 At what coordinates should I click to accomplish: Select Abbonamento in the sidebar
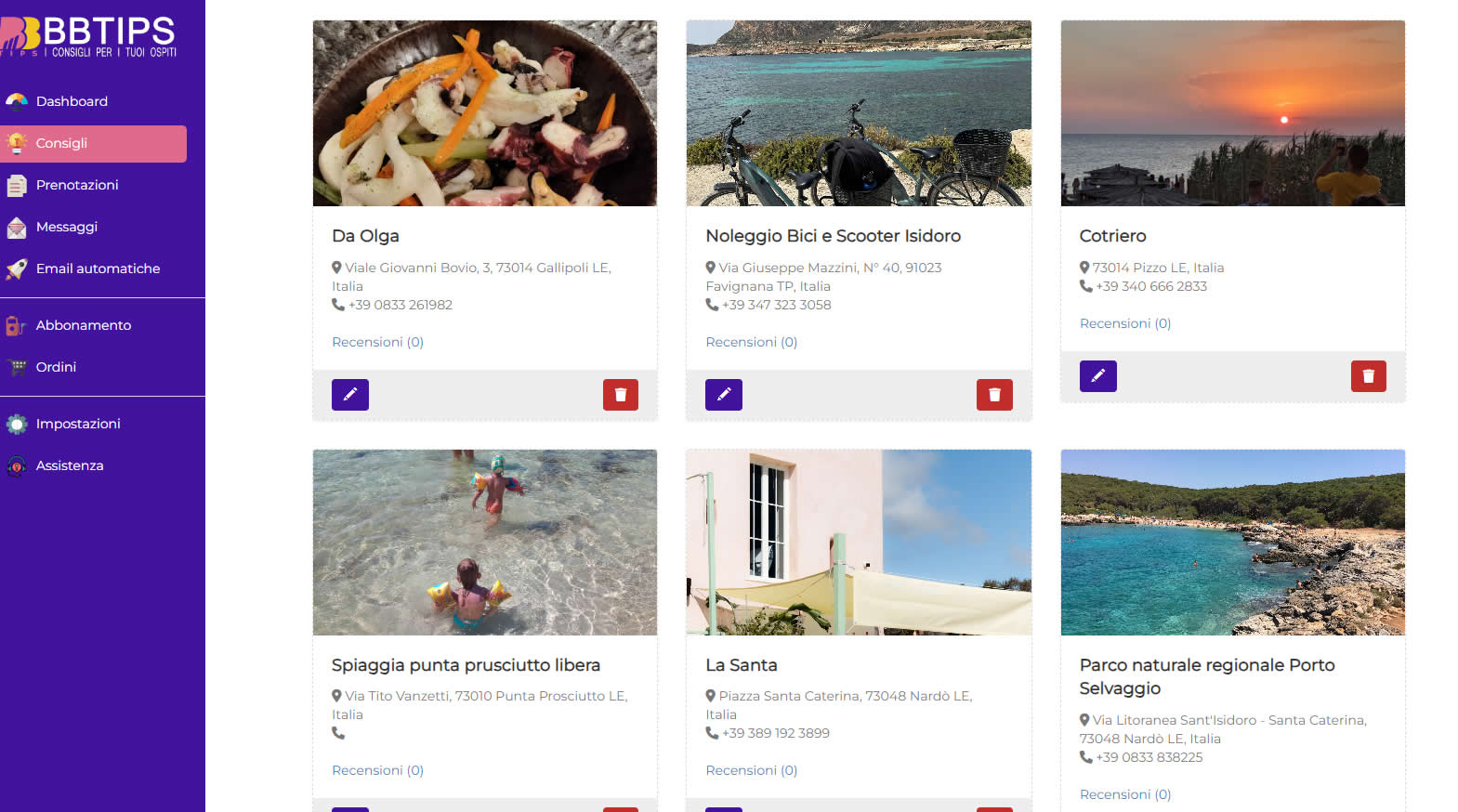tap(83, 325)
